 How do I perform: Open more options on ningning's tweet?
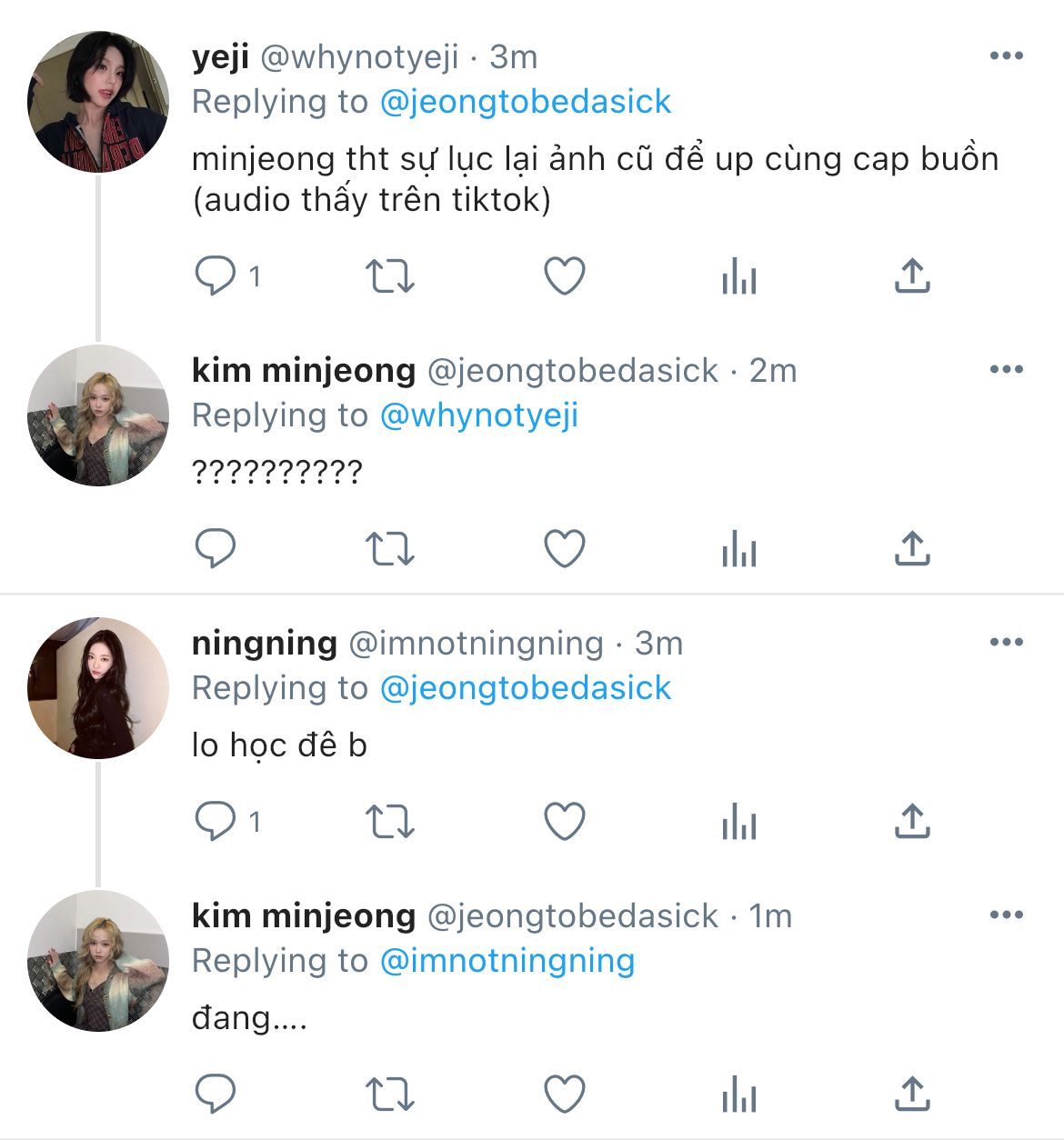point(1006,643)
